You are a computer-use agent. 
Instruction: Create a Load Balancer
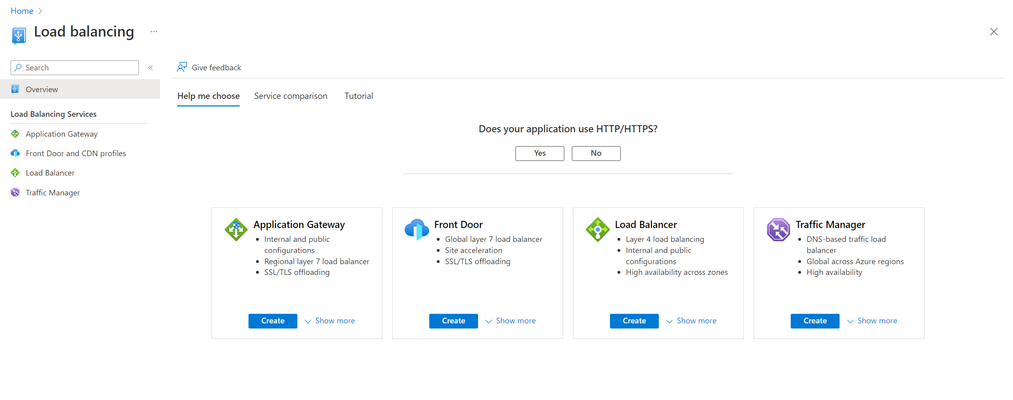coord(634,321)
